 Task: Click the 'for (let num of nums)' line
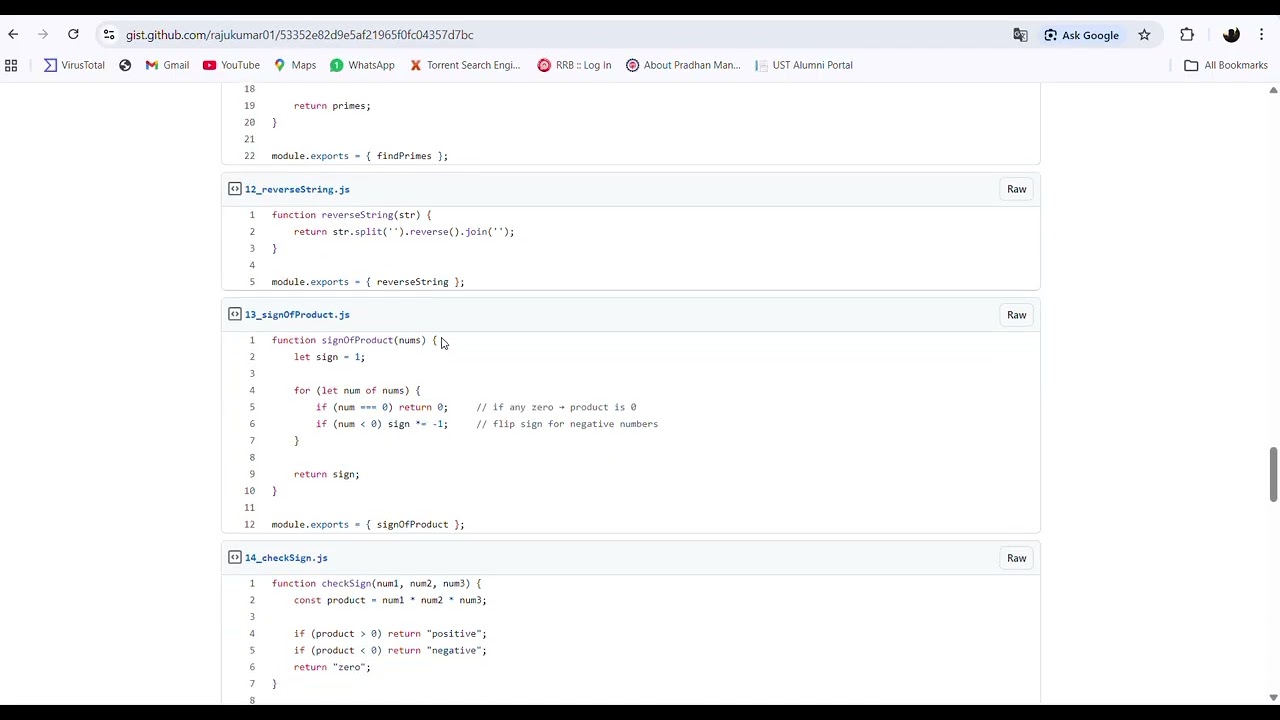pyautogui.click(x=357, y=391)
